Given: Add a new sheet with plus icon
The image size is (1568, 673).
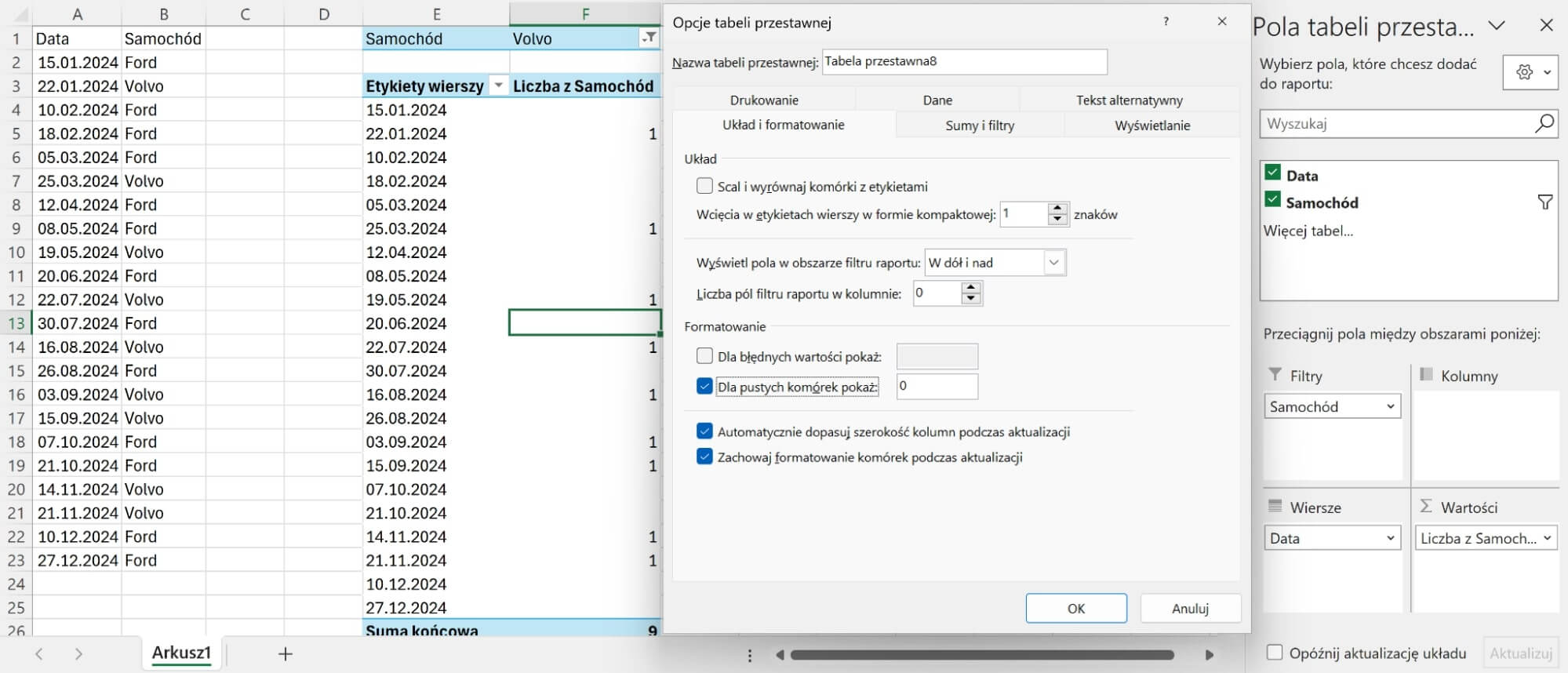Looking at the screenshot, I should [286, 653].
